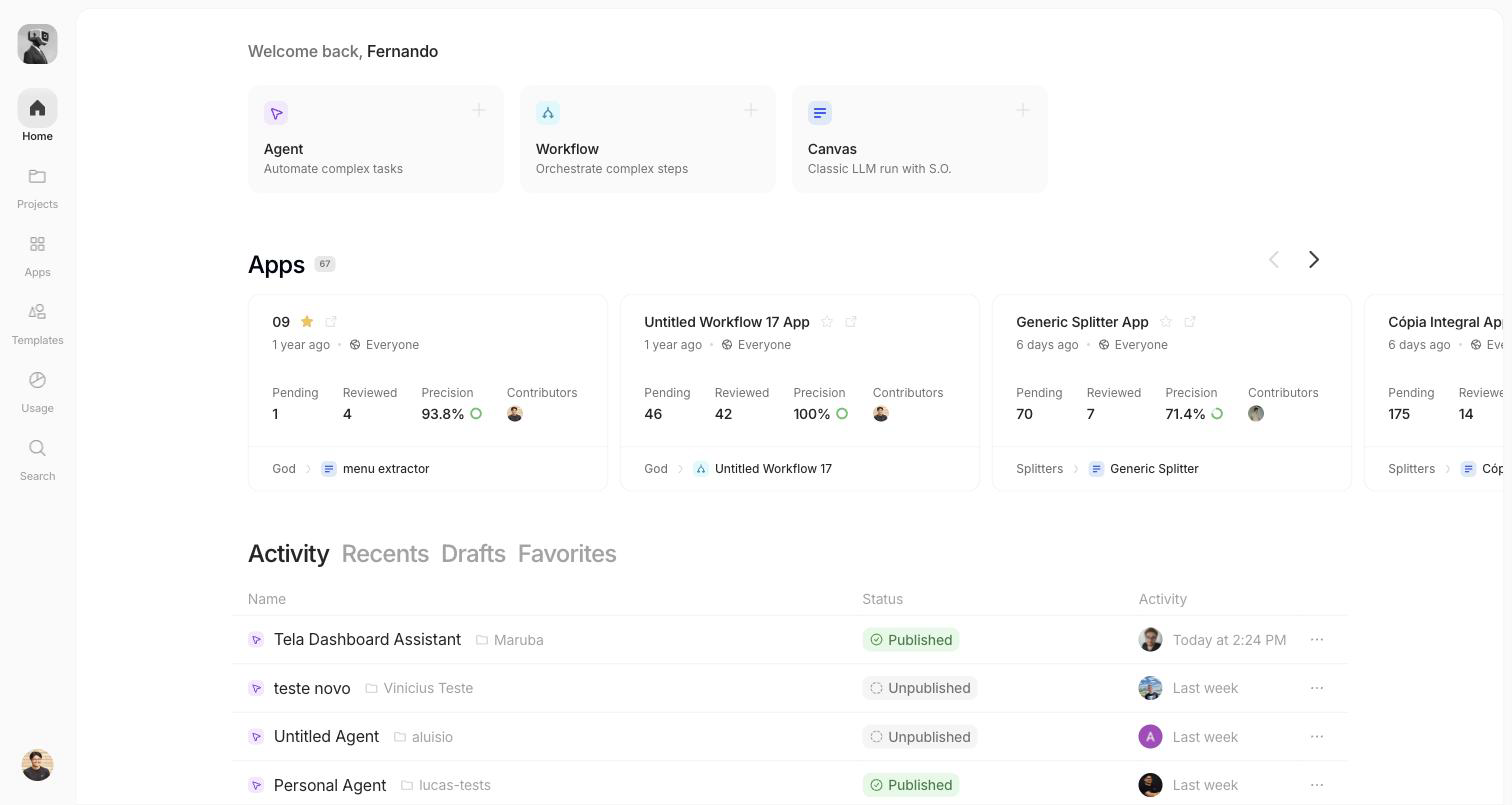Click the workspace logo avatar
The image size is (1512, 805).
coord(37,44)
